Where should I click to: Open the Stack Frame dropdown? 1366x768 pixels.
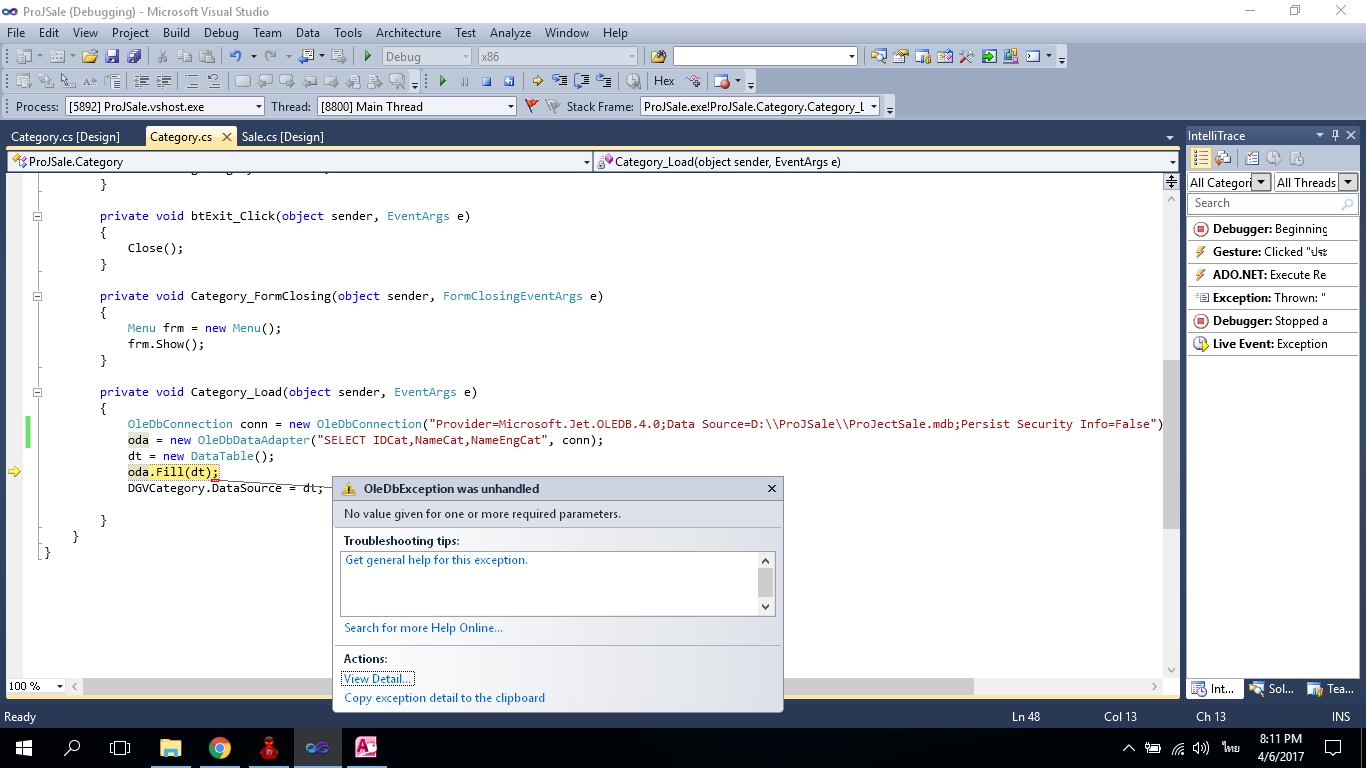click(760, 106)
